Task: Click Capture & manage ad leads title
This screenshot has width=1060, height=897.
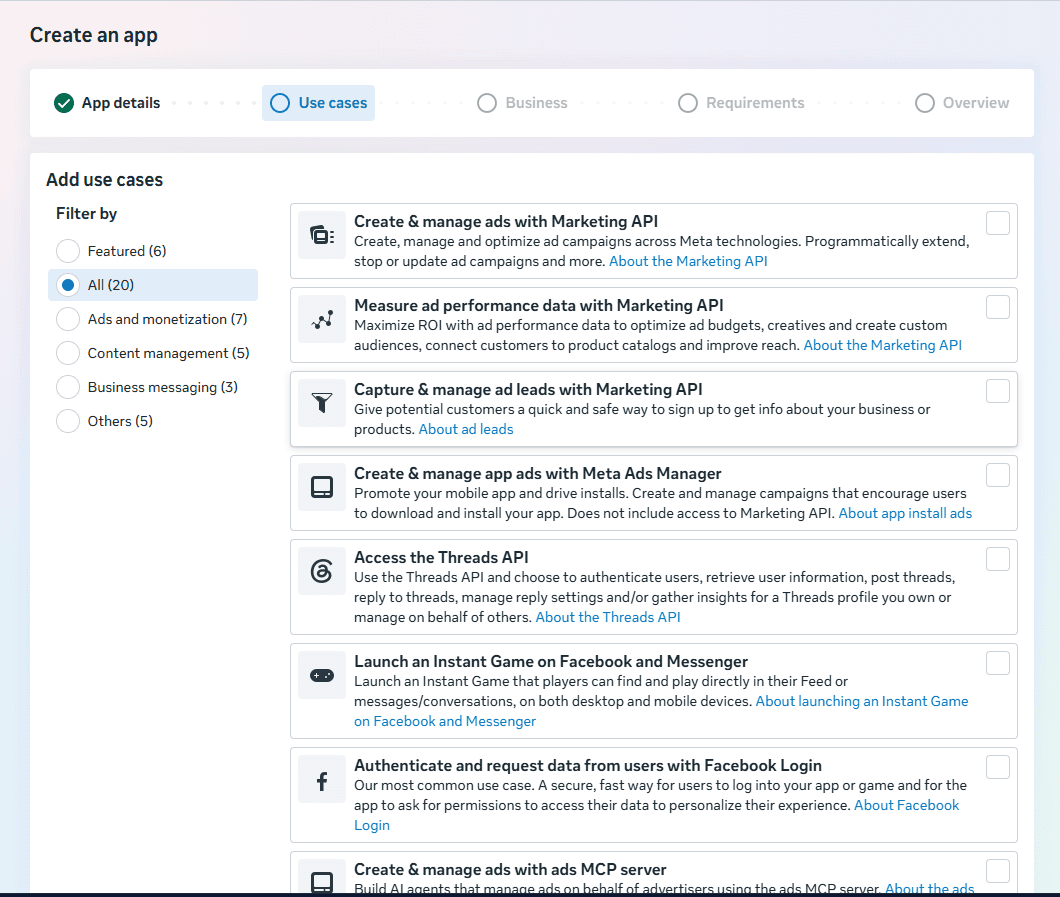Action: [528, 389]
